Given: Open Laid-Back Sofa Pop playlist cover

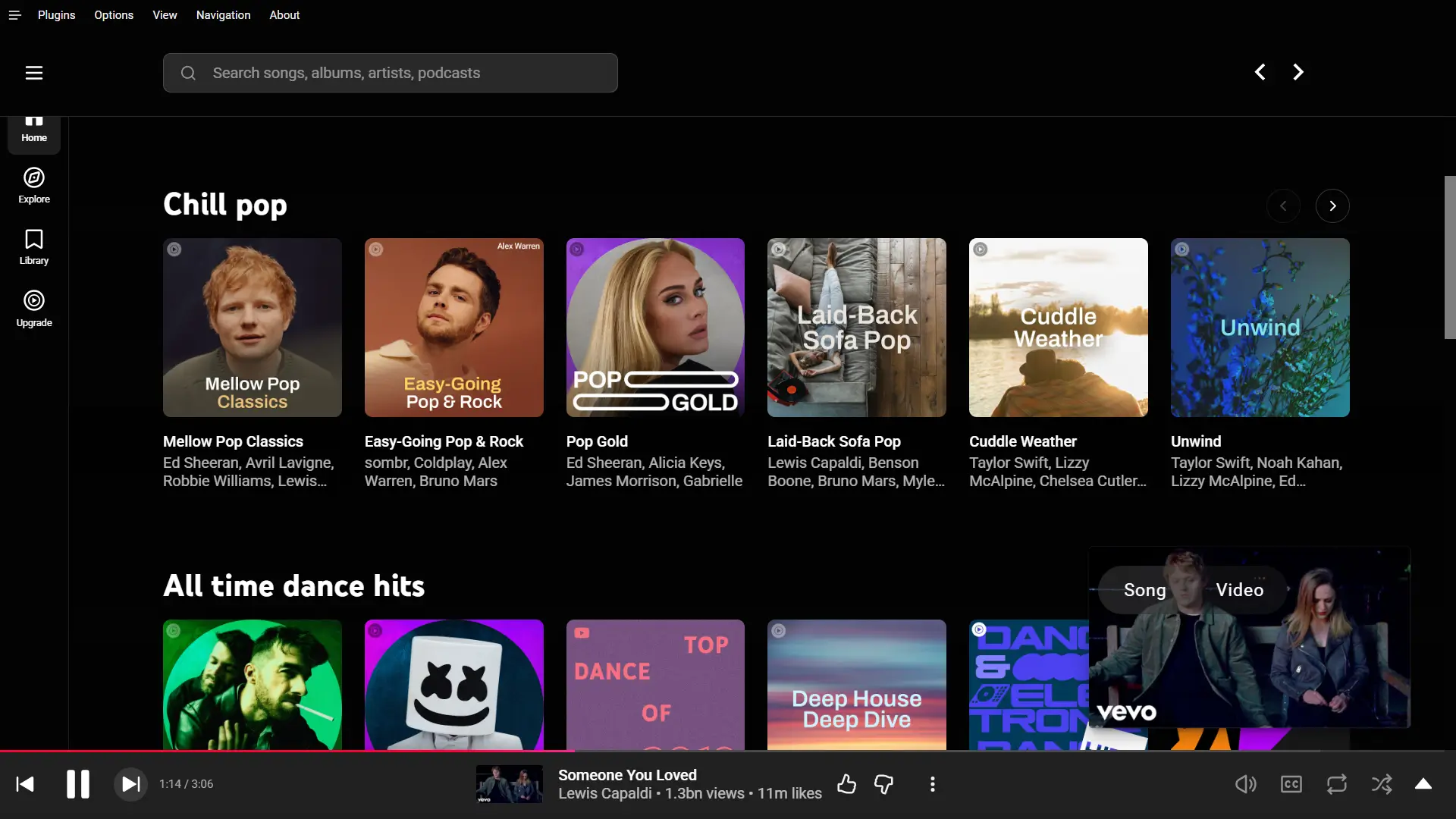Looking at the screenshot, I should [857, 328].
